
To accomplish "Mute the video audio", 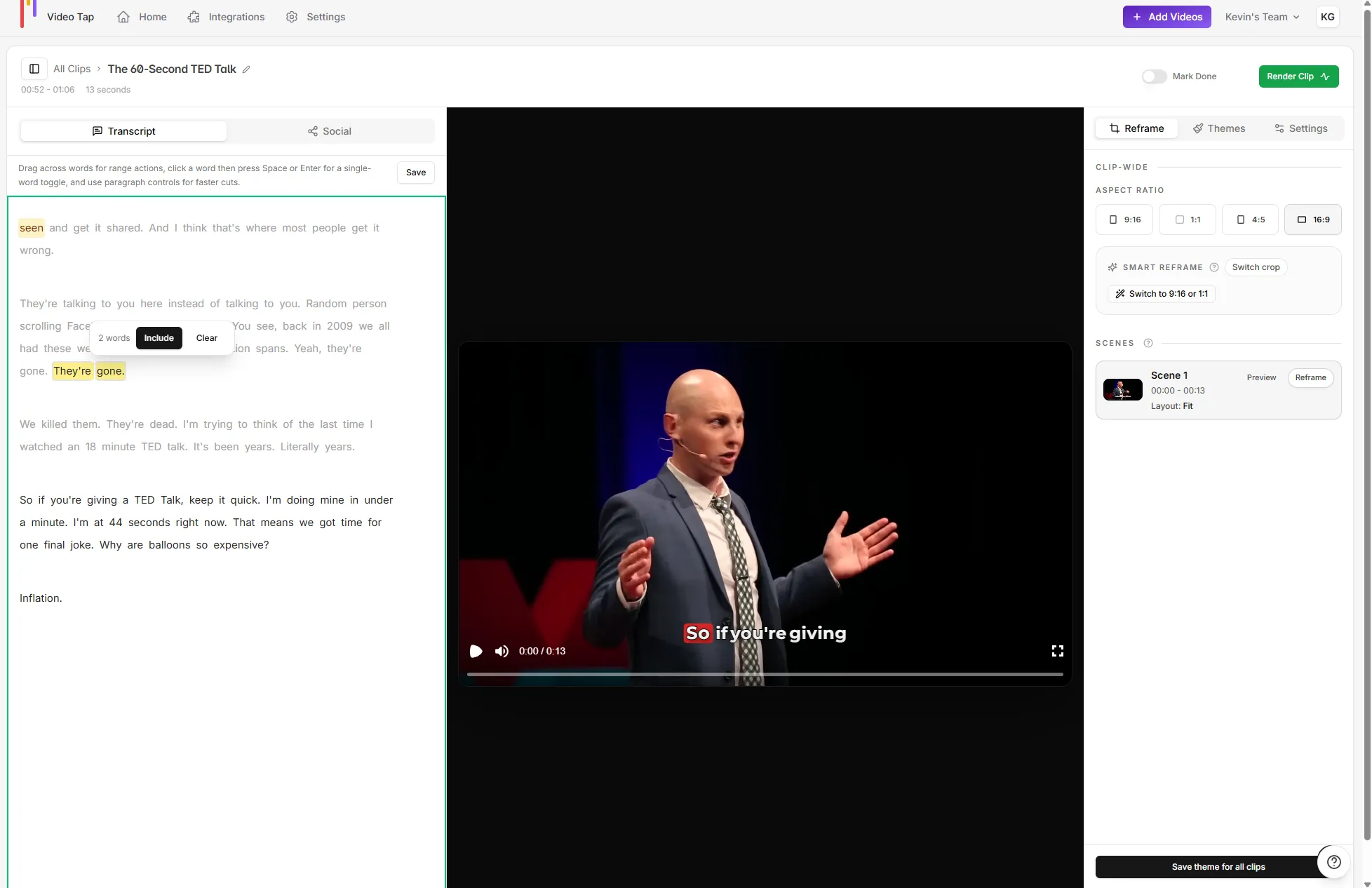I will [x=502, y=651].
